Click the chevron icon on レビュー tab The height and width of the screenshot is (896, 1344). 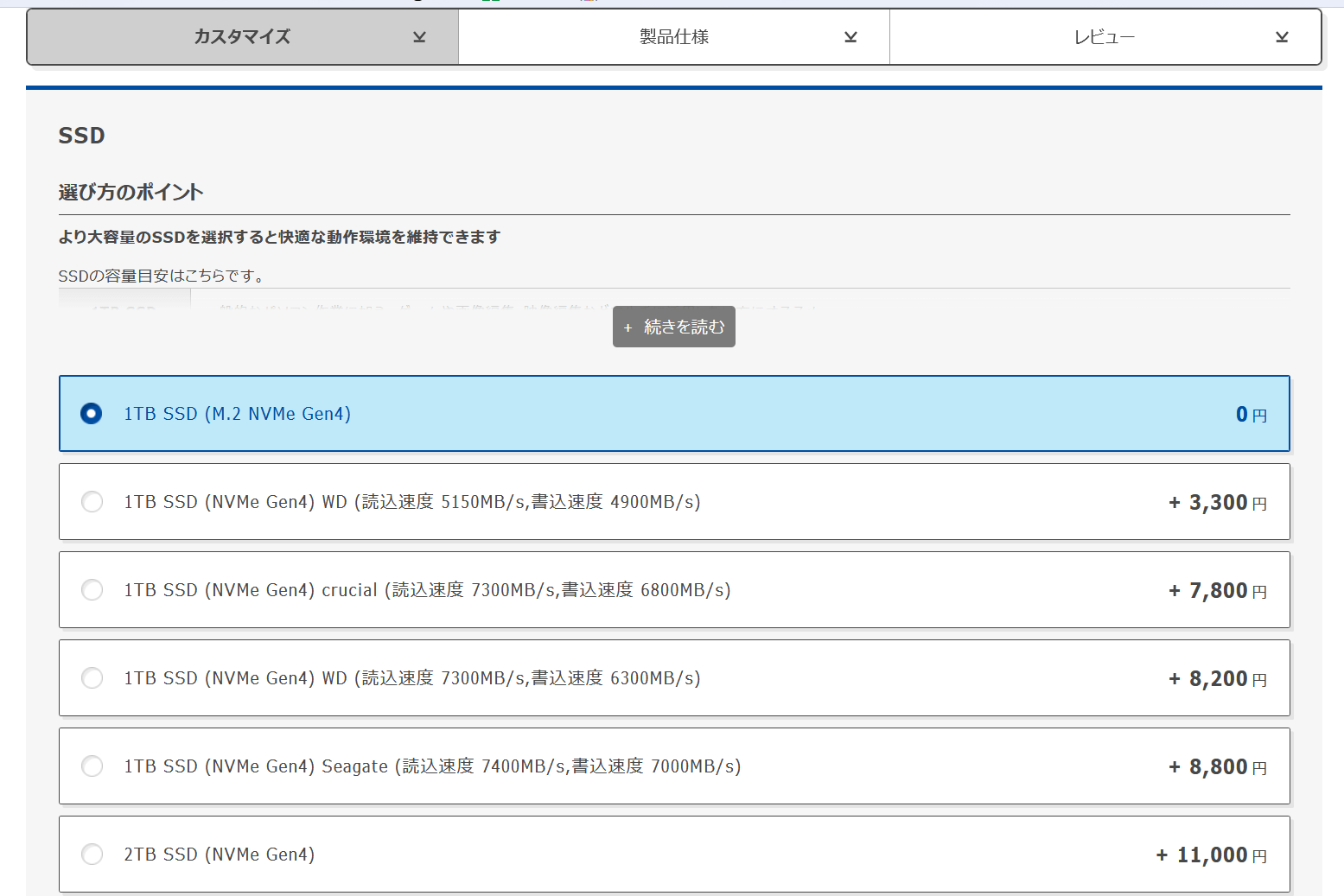[1282, 37]
